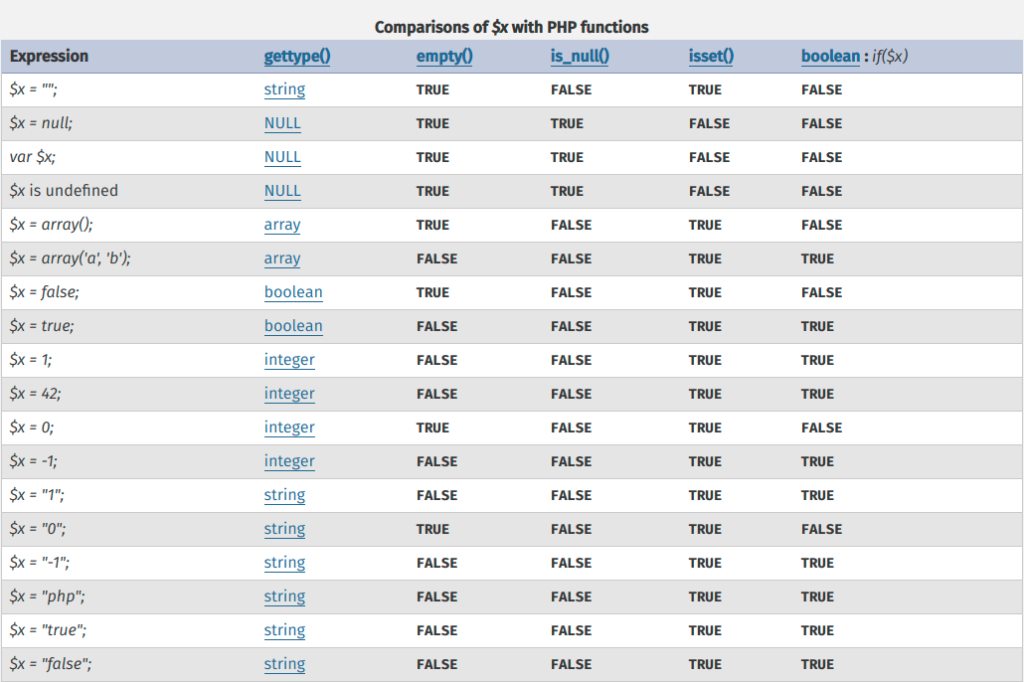1024x682 pixels.
Task: Click array link in $x = array() row
Action: (282, 225)
